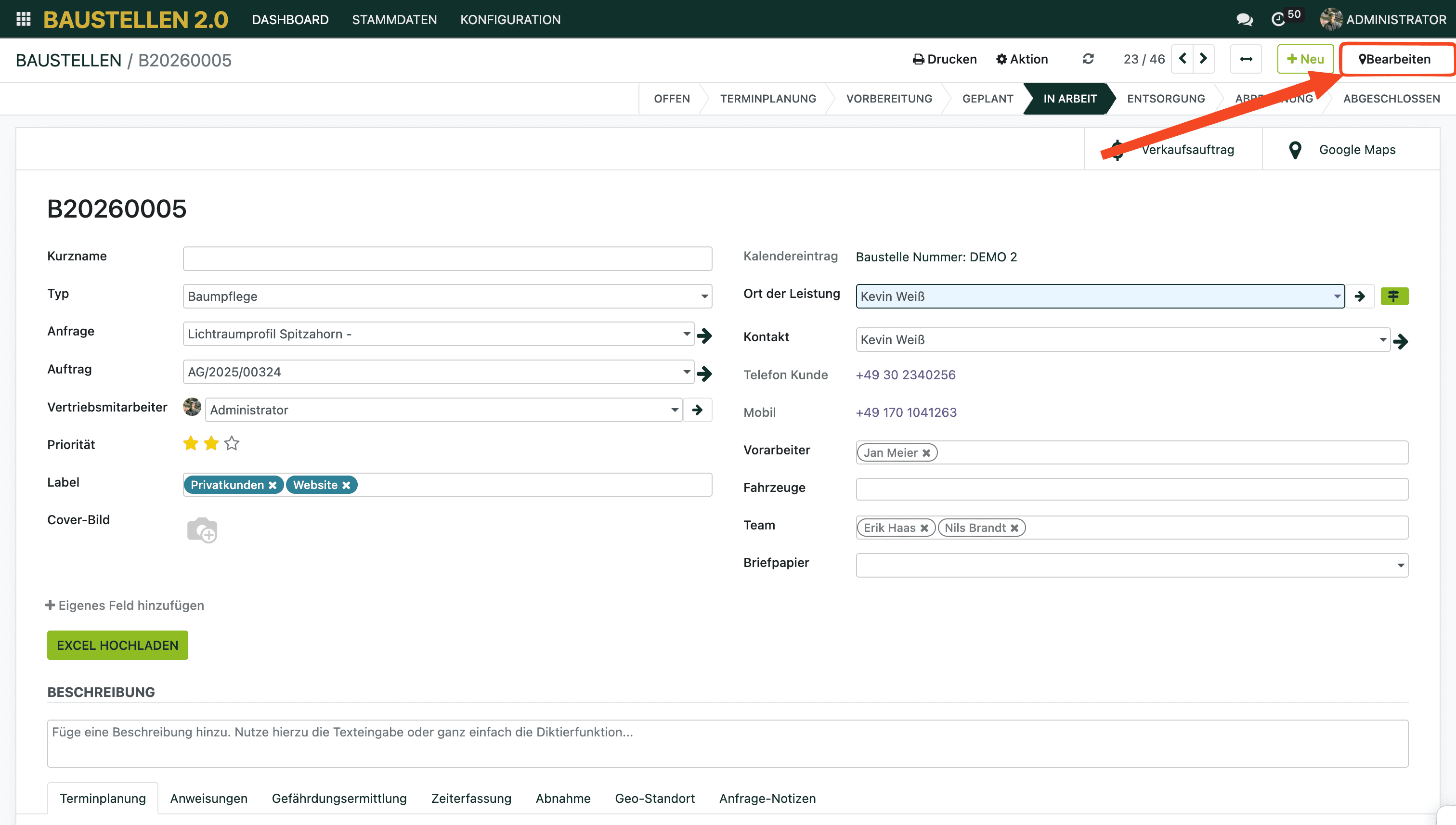Expand the Typ dropdown
Viewport: 1456px width, 825px height.
(x=704, y=296)
